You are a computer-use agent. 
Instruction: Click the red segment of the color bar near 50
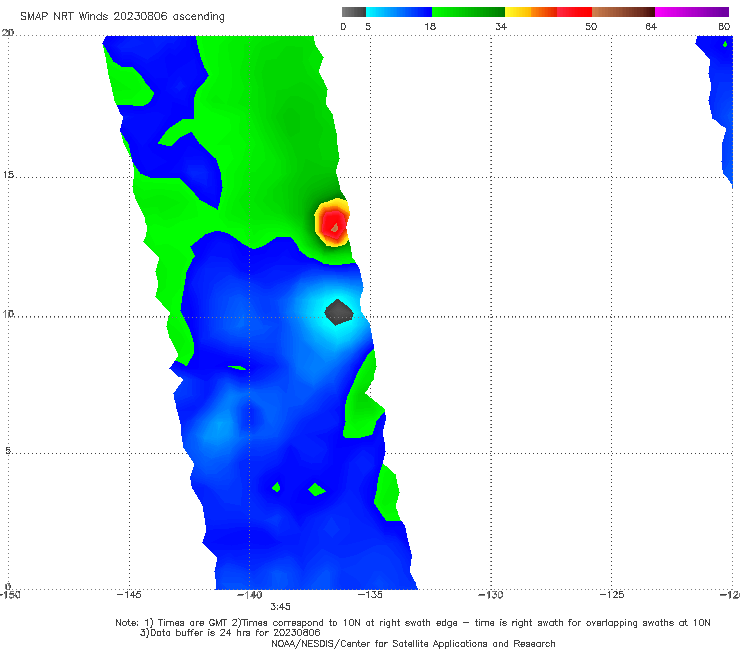point(574,12)
